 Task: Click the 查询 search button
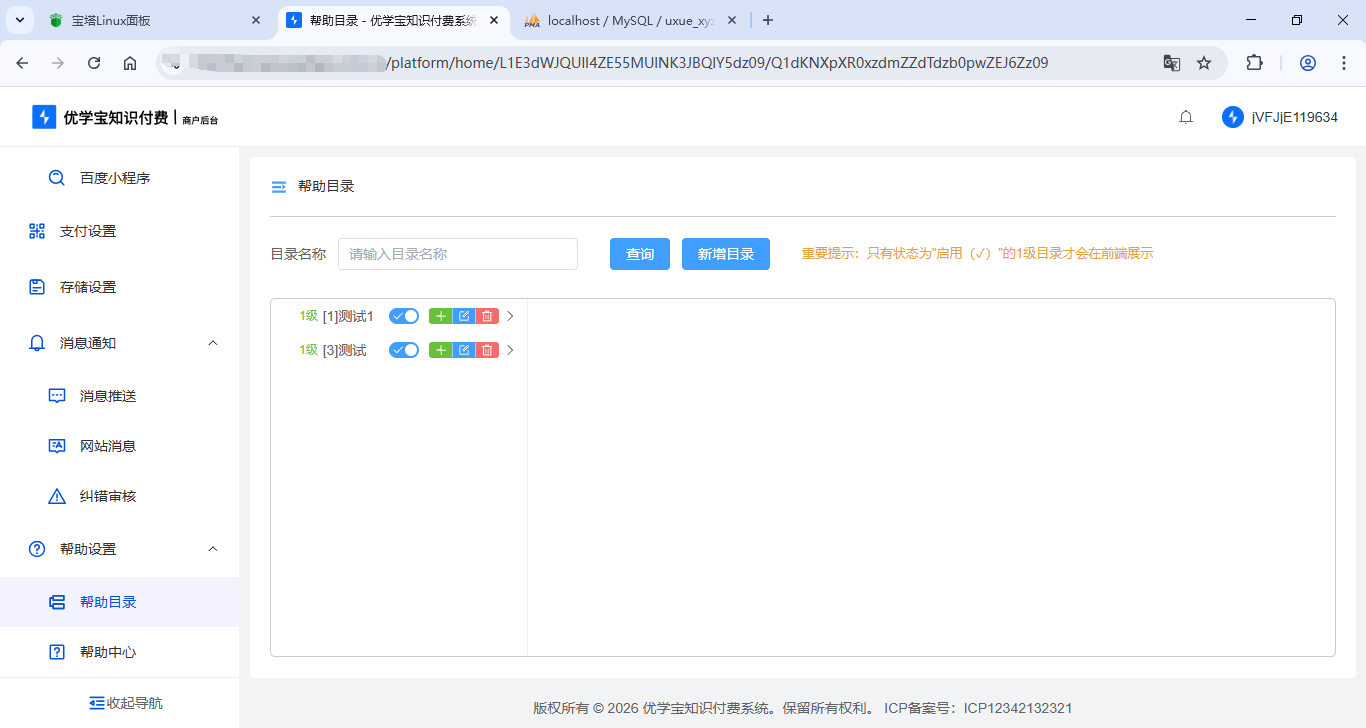click(640, 254)
